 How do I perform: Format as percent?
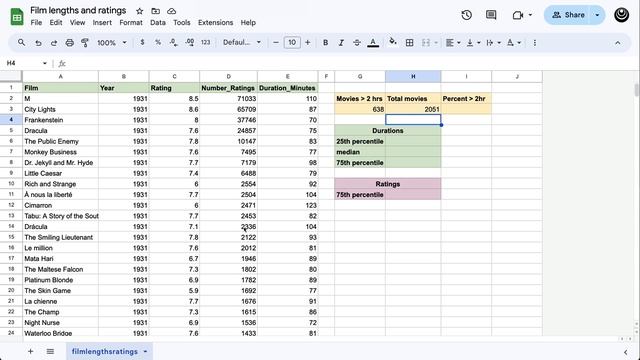(x=158, y=42)
